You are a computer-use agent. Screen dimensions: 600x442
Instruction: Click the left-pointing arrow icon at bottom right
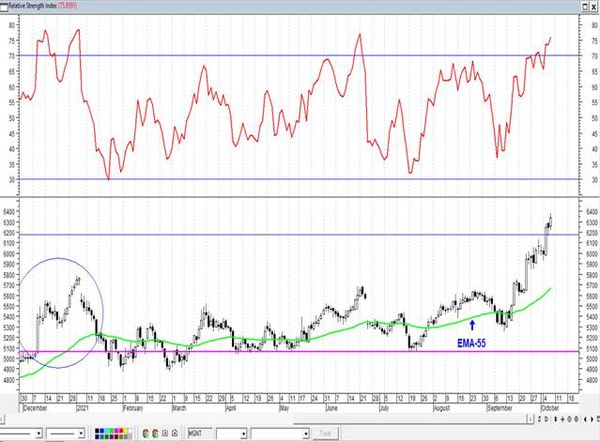585,419
